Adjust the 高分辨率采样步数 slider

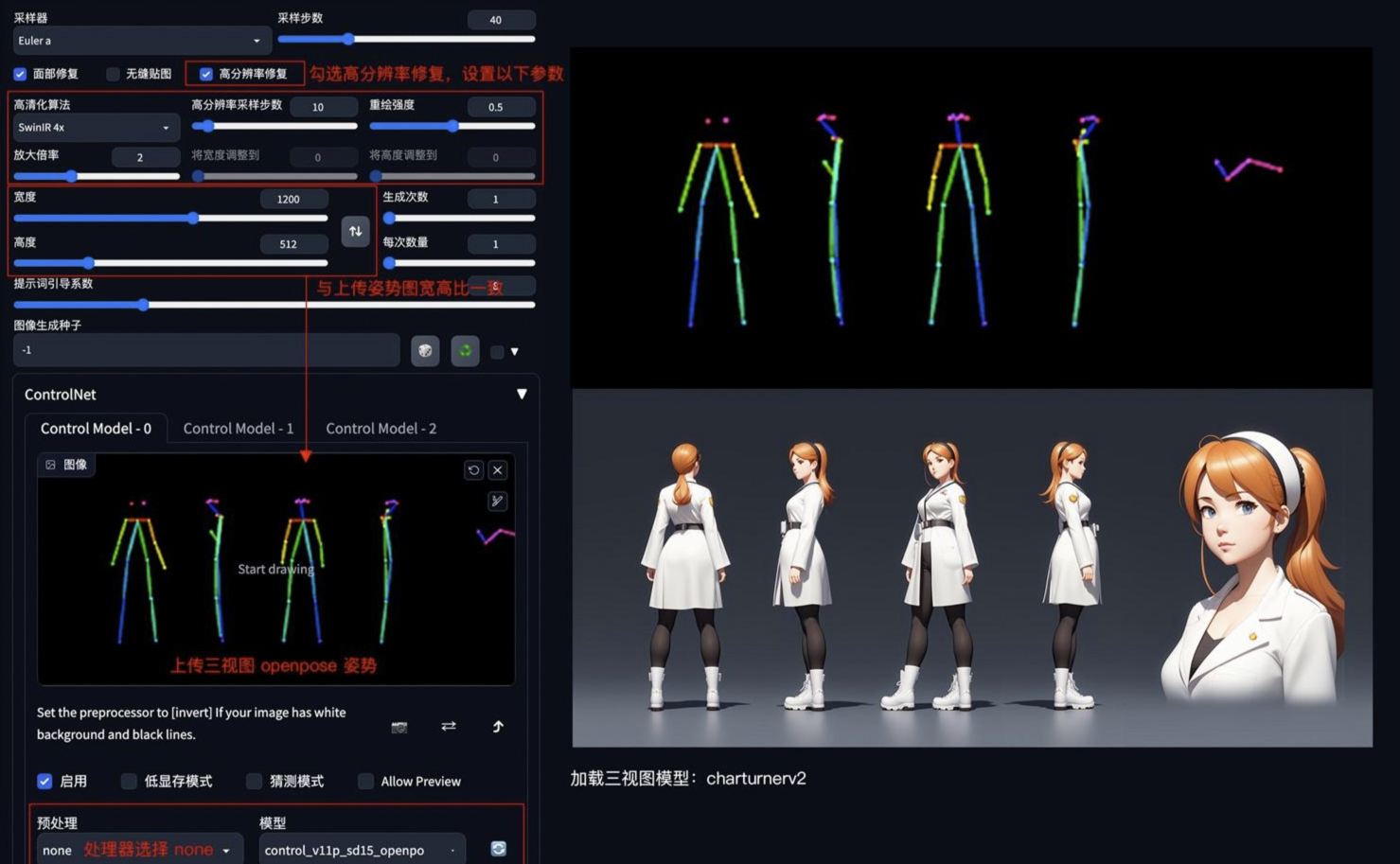(275, 126)
